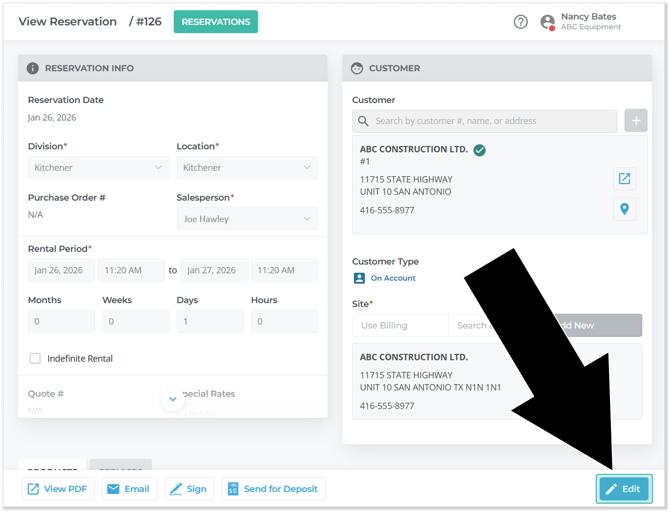Select the Use Billing site tab

coord(400,325)
